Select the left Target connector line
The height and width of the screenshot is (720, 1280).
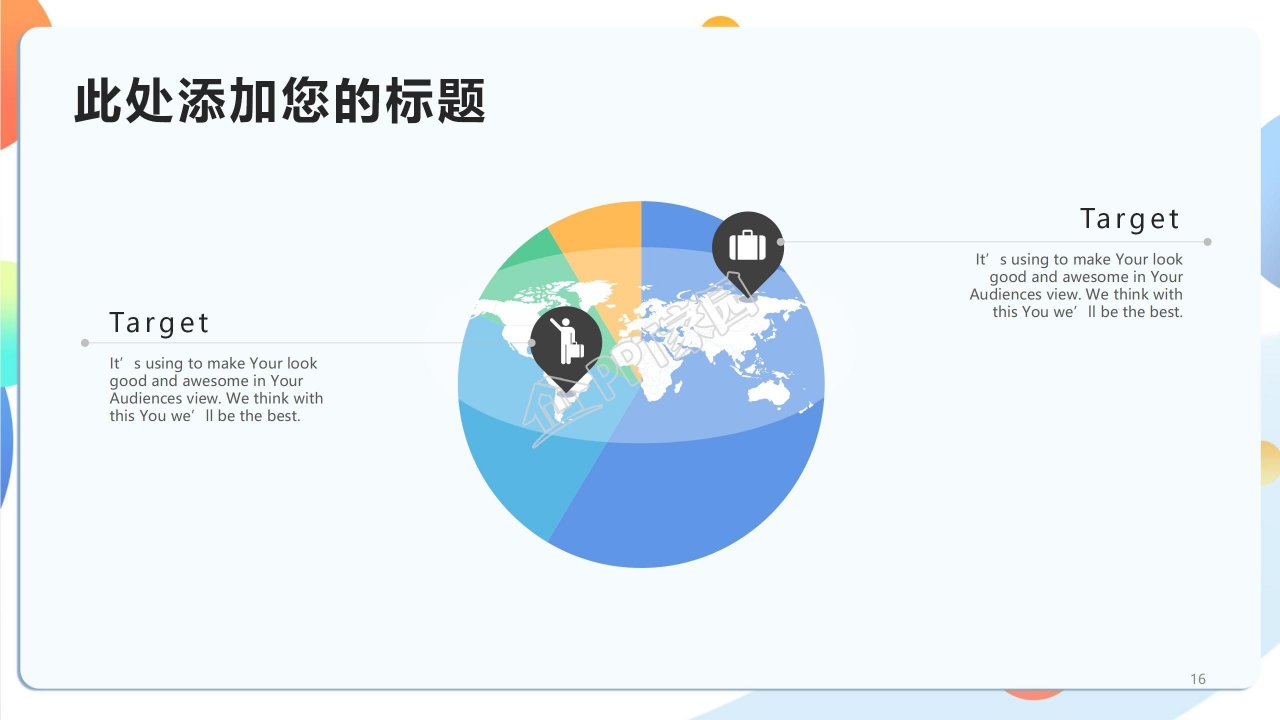coord(300,342)
